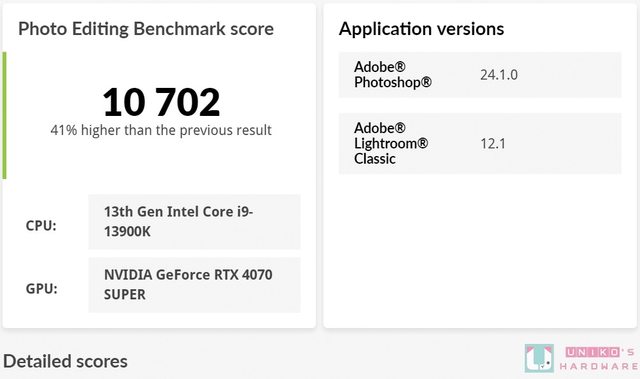Viewport: 640px width, 379px height.
Task: Select the Adobe Lightroom Classic row
Action: (480, 144)
